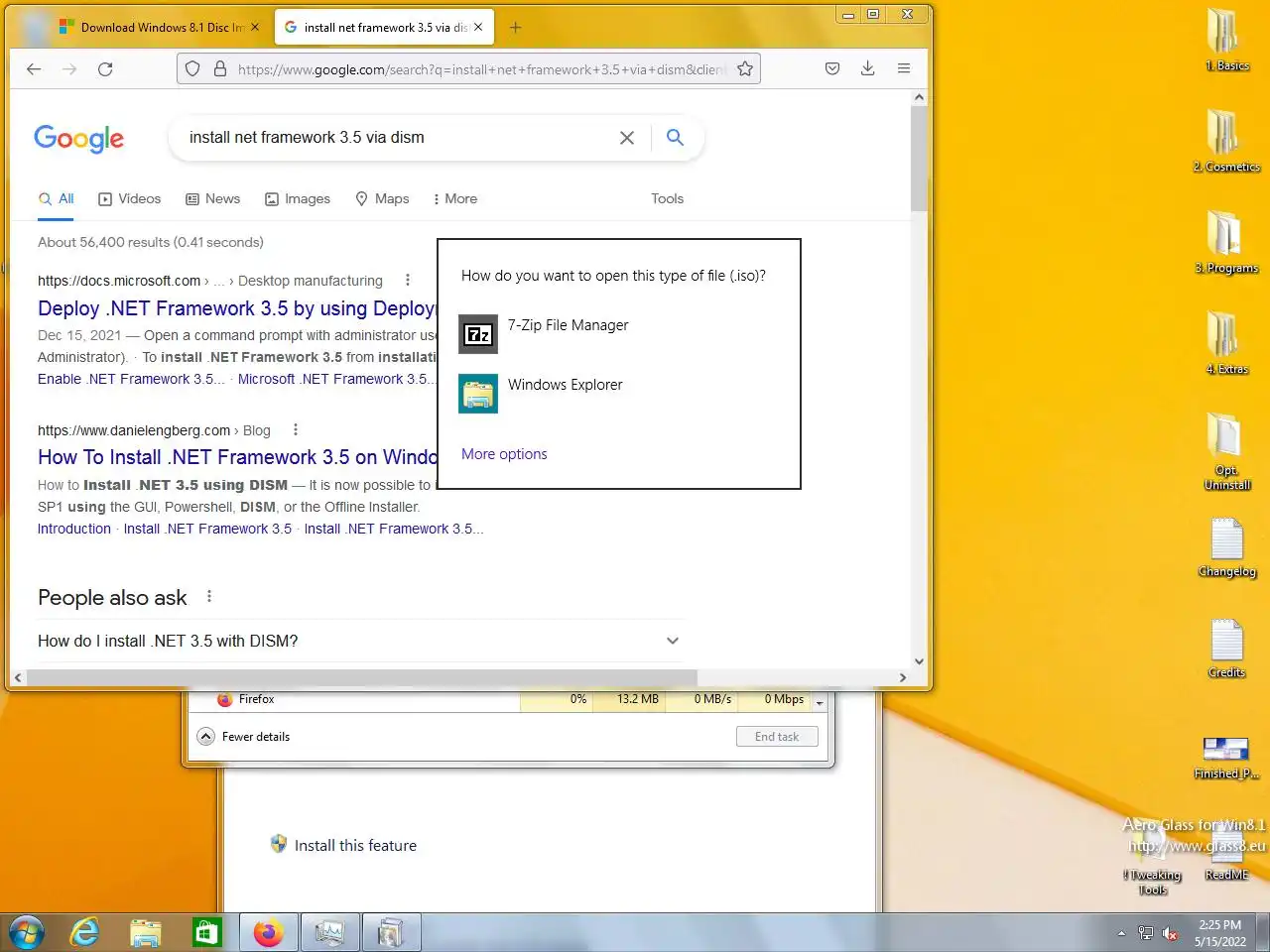1270x952 pixels.
Task: Open new tab with plus button
Action: [x=515, y=28]
